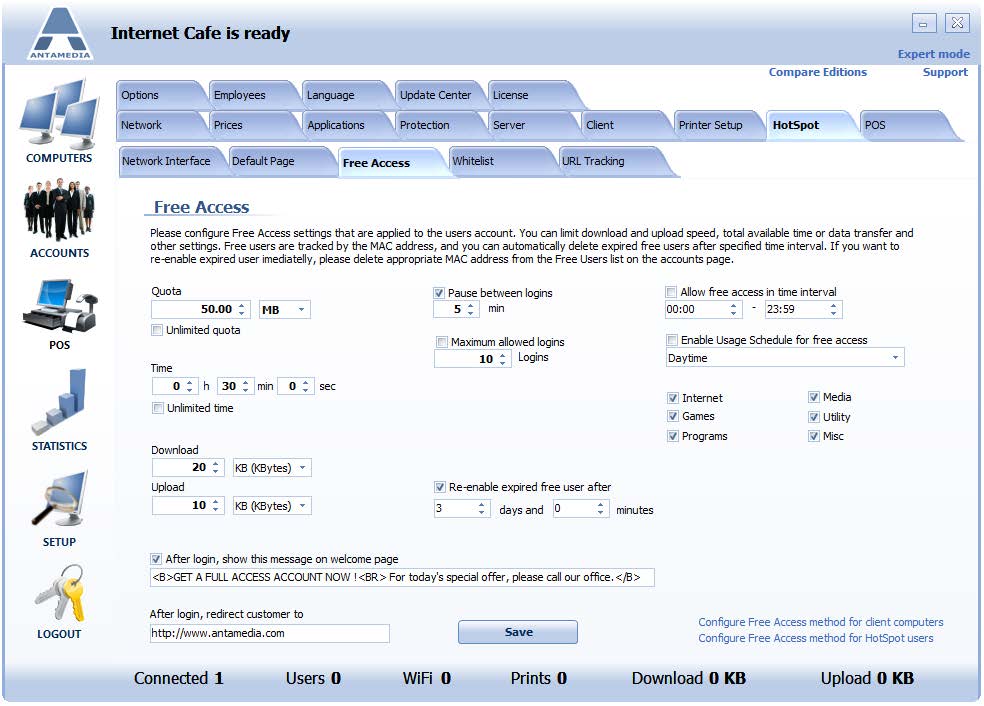Enable Usage Schedule for free access
The height and width of the screenshot is (706, 984).
(x=672, y=340)
